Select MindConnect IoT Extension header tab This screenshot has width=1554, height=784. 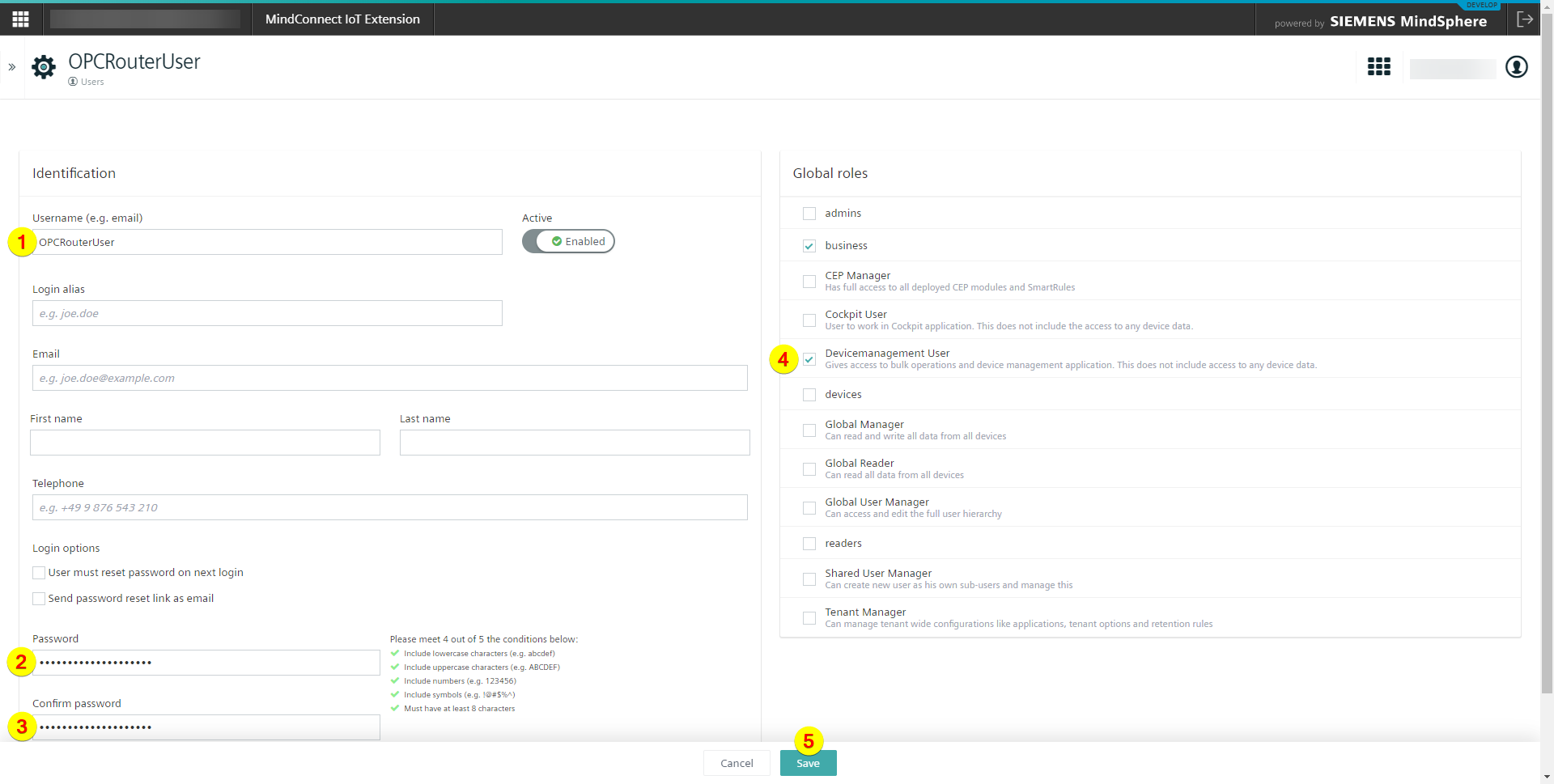pyautogui.click(x=342, y=19)
